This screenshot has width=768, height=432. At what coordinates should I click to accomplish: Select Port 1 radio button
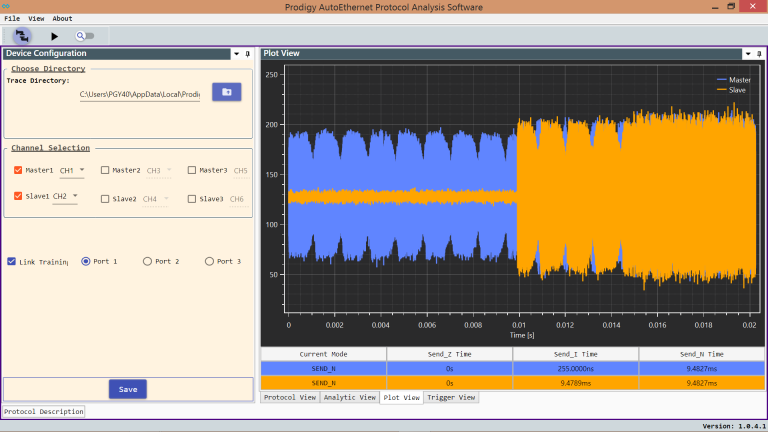pos(86,262)
